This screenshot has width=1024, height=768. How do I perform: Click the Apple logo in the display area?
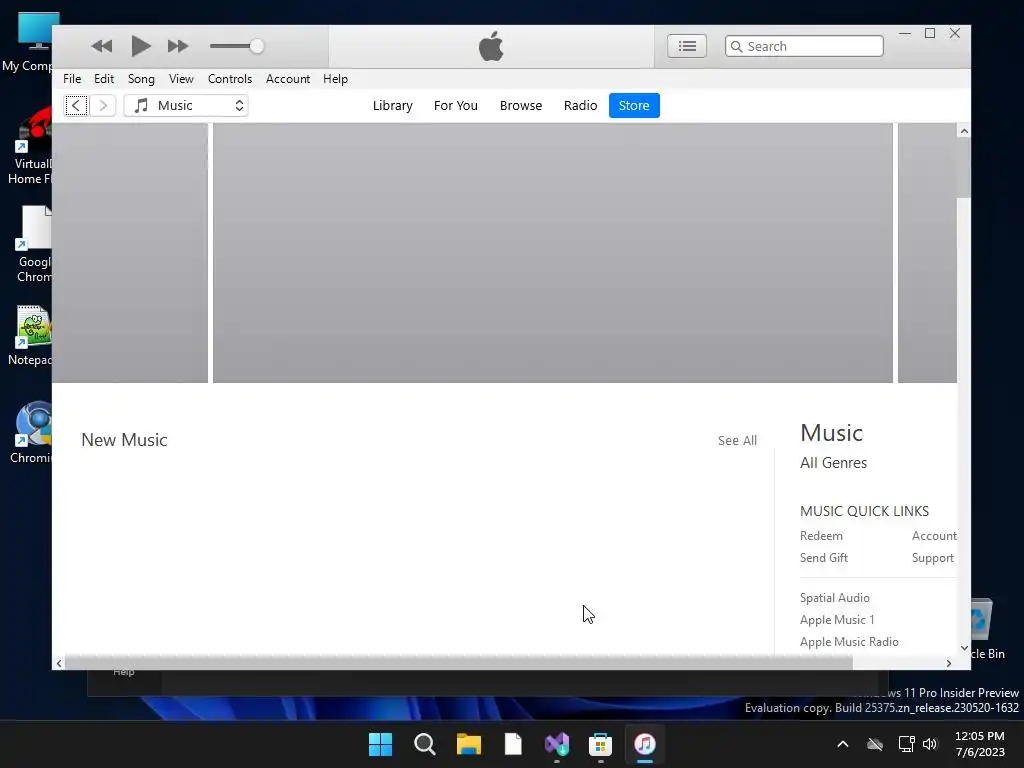tap(491, 46)
